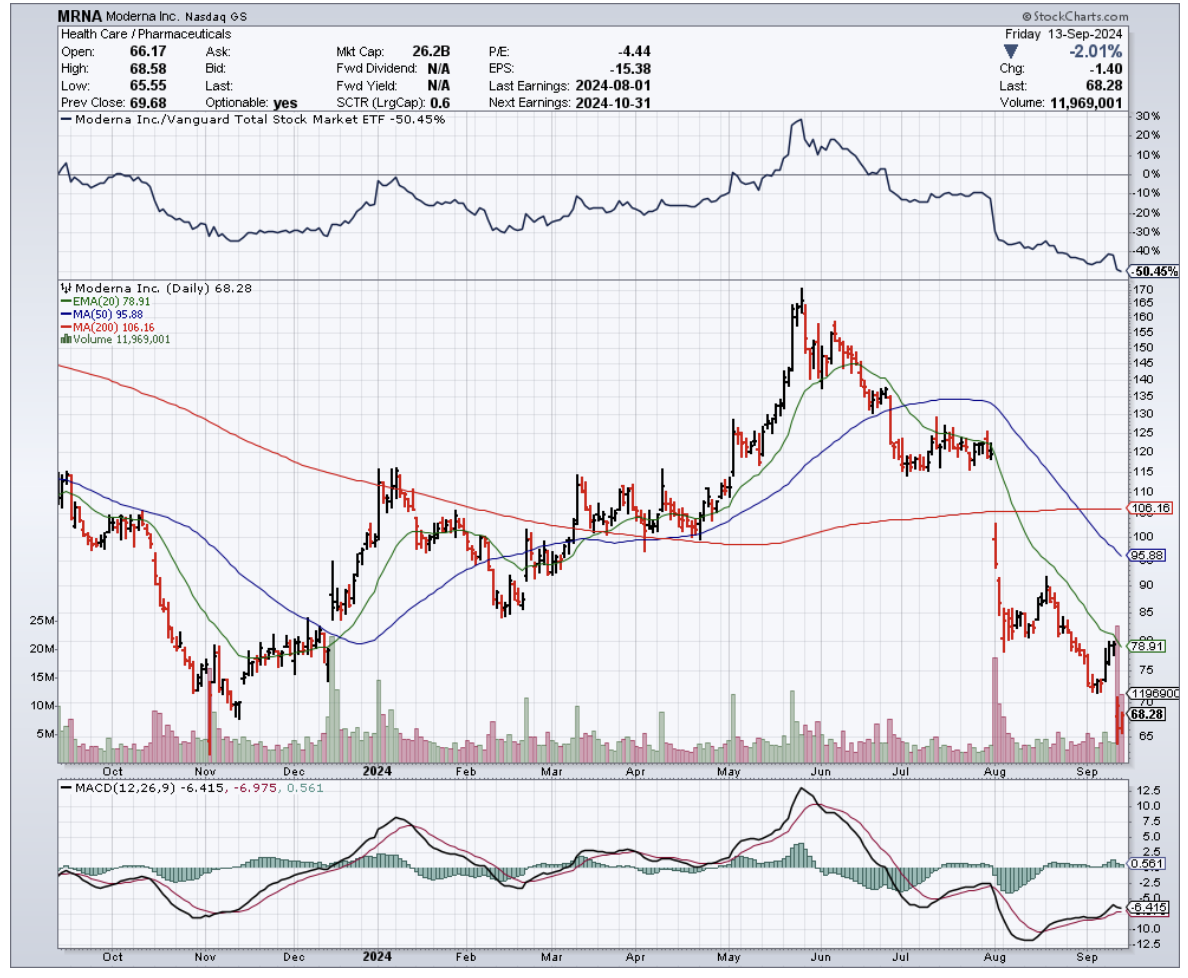Click the MRNA ticker symbol

pos(79,17)
